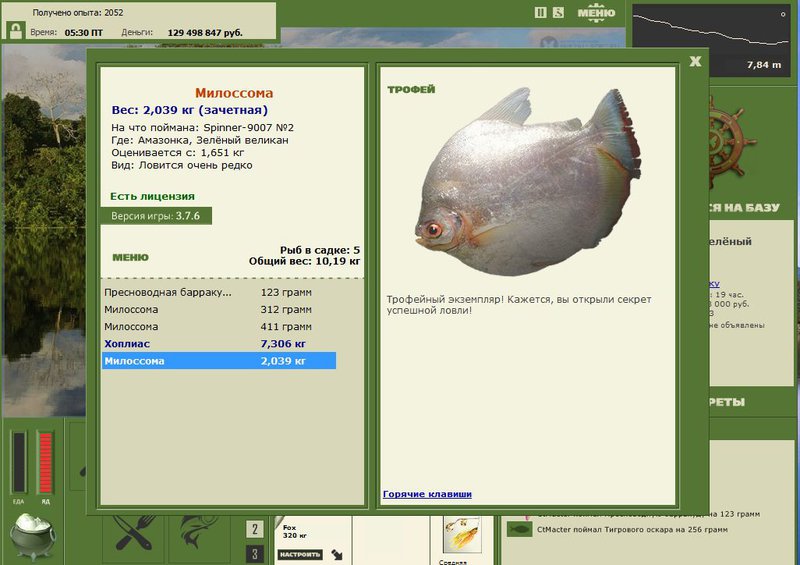Viewport: 800px width, 565px height.
Task: Click the trophy Милоссома fish picture
Action: (528, 181)
